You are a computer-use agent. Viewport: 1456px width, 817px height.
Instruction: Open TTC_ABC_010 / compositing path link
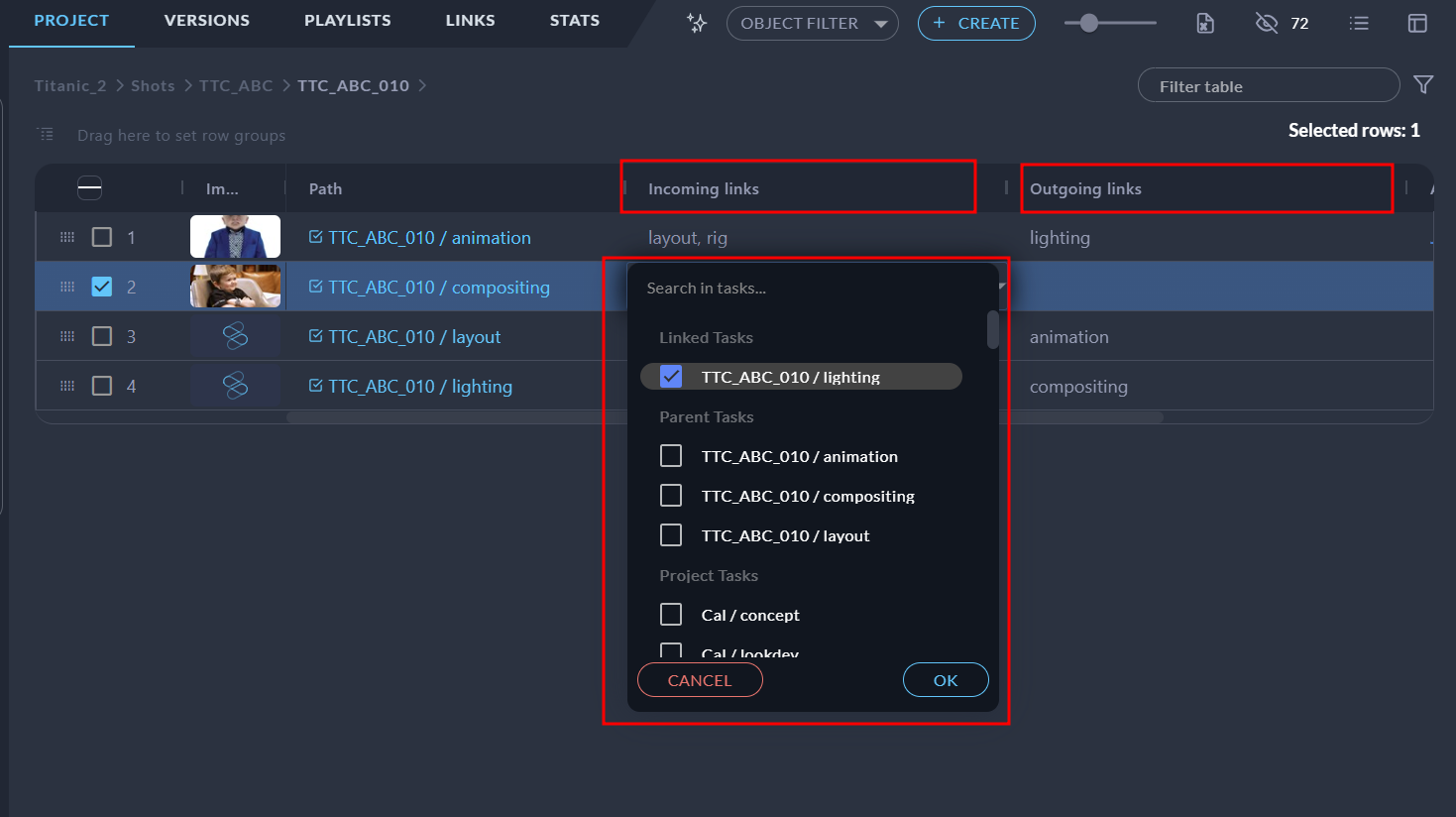(439, 288)
